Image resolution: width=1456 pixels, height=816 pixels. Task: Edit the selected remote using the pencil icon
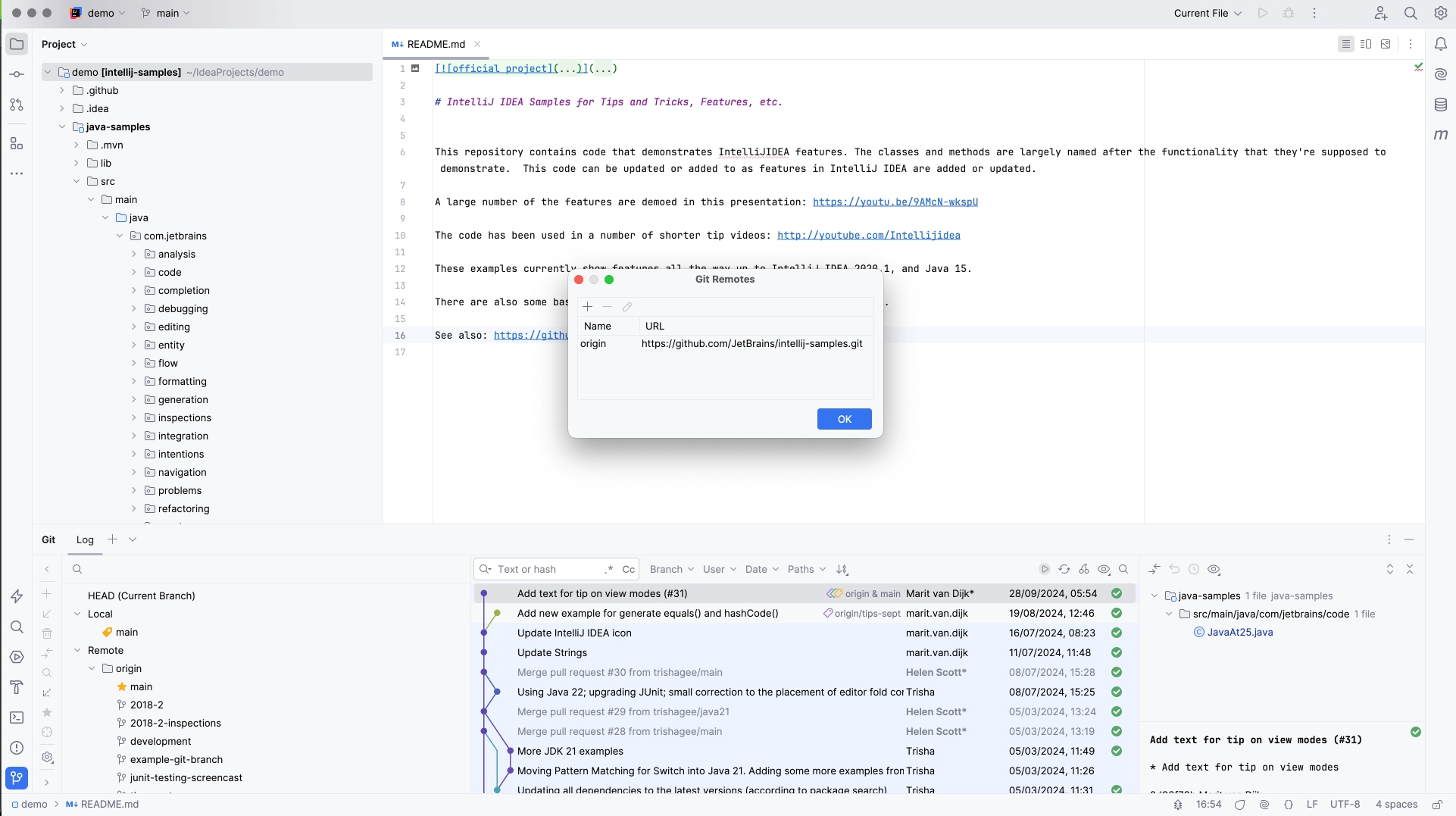pos(626,307)
